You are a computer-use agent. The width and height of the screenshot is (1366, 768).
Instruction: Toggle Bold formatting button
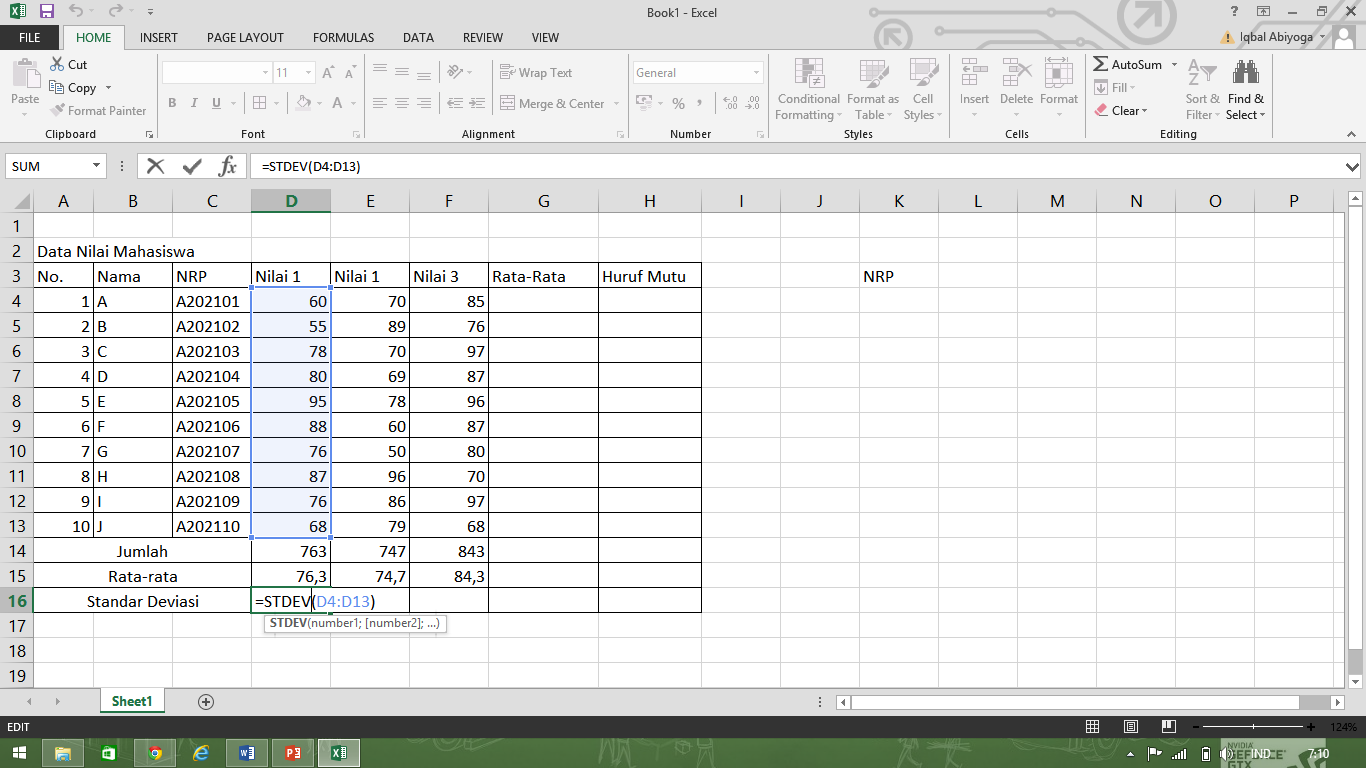(172, 103)
